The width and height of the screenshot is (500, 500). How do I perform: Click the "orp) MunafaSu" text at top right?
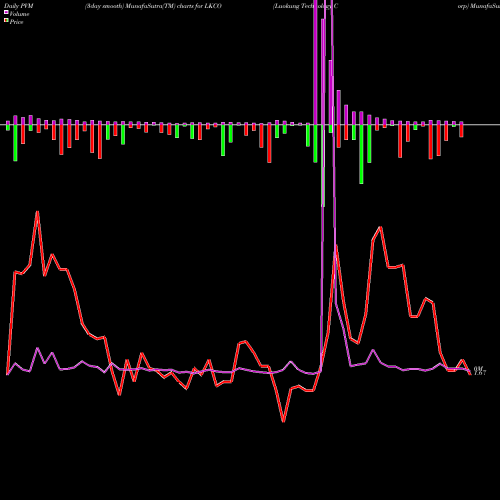[479, 6]
